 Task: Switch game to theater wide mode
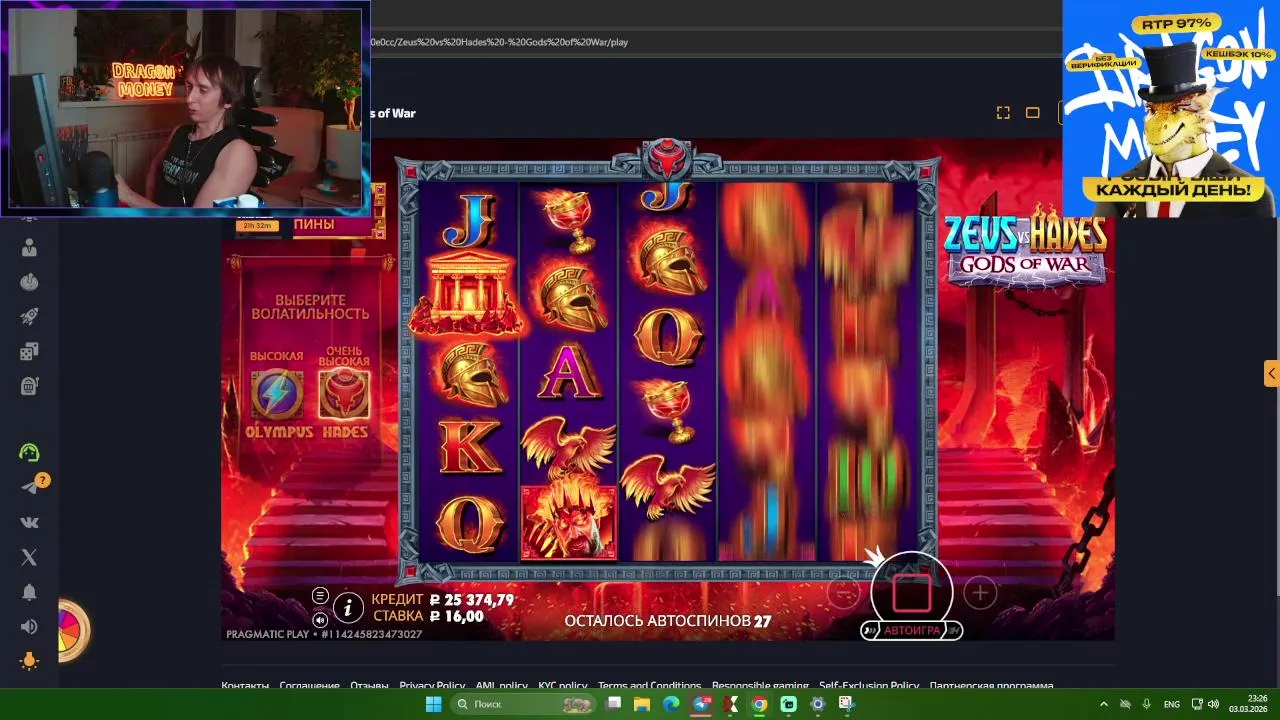(1033, 113)
